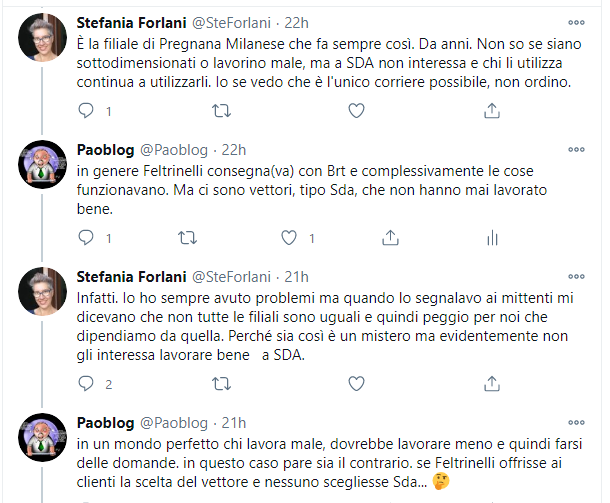Open more options menu on Paoblog's 22h tweet
Screen dimensions: 610x503
[577, 150]
